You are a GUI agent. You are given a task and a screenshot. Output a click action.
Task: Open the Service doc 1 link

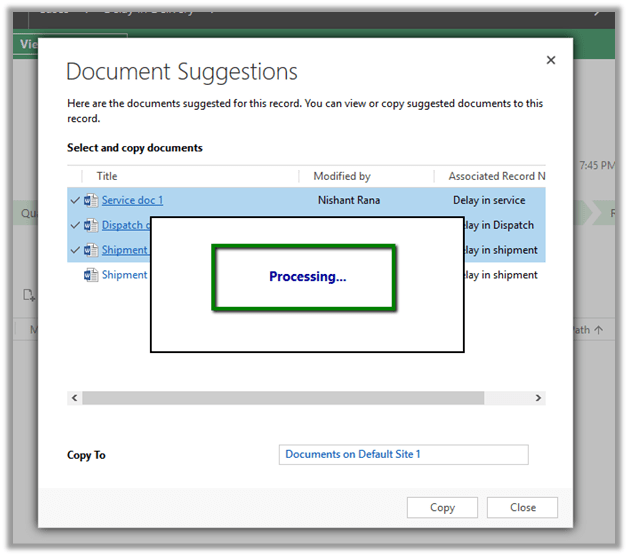(132, 200)
